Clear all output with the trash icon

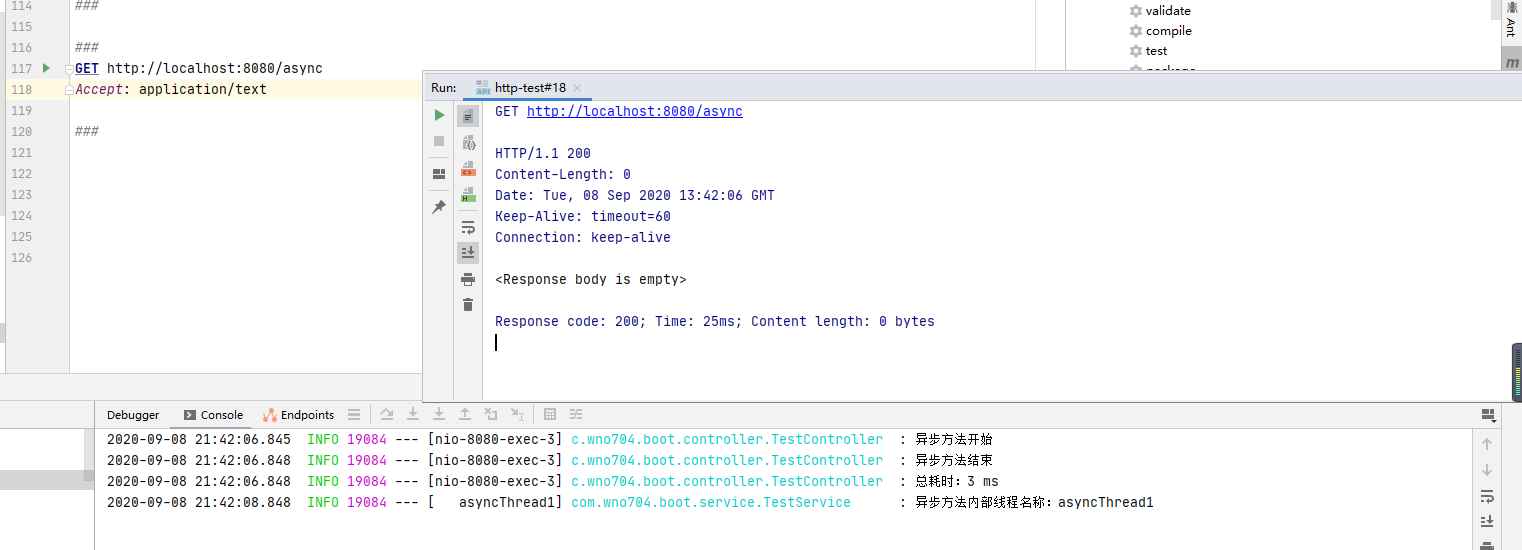[468, 304]
